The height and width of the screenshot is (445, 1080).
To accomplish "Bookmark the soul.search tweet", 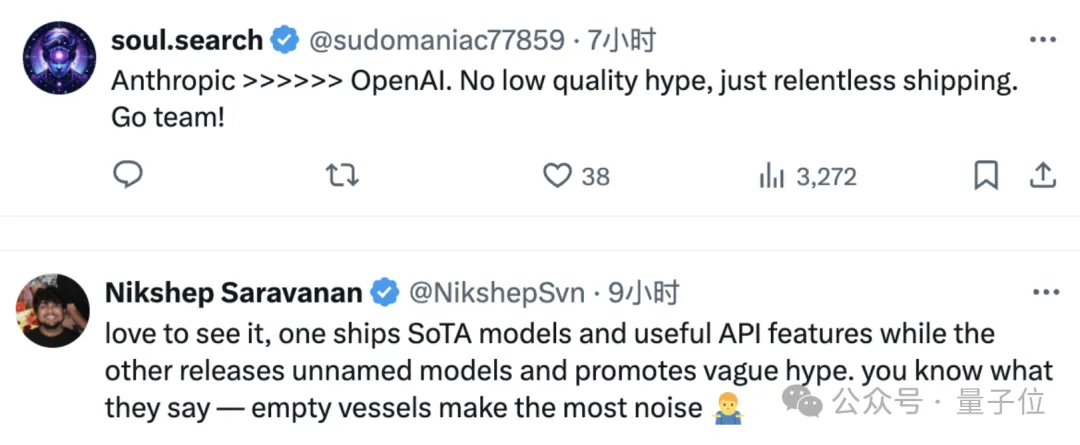I will [x=986, y=176].
